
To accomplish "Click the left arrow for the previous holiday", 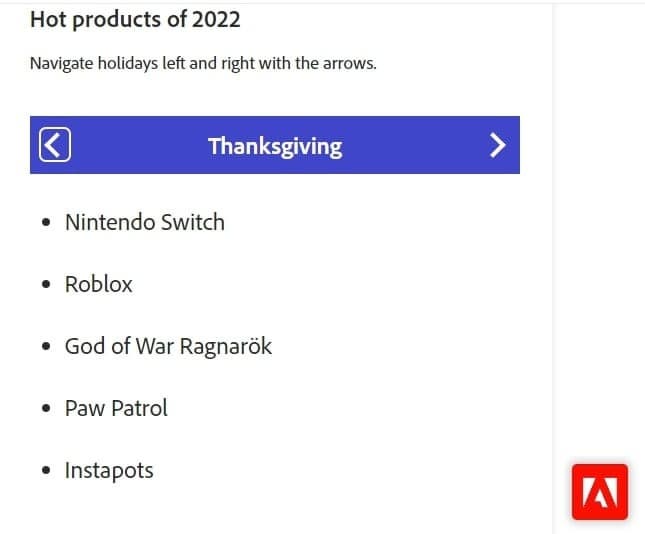I will point(55,146).
